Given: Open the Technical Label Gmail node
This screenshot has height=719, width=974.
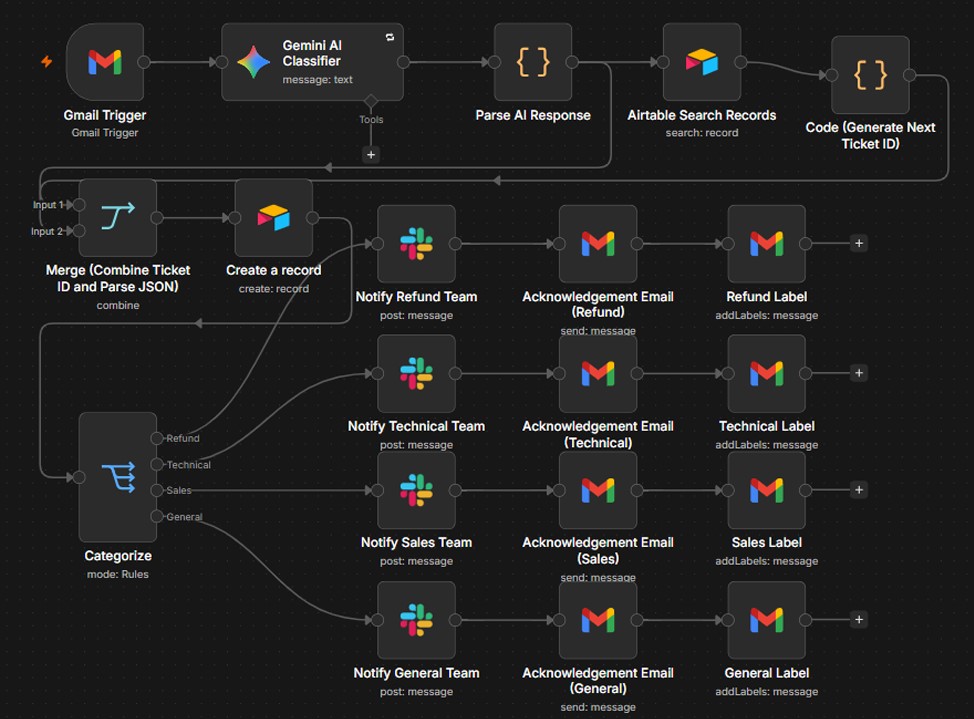Looking at the screenshot, I should coord(767,373).
